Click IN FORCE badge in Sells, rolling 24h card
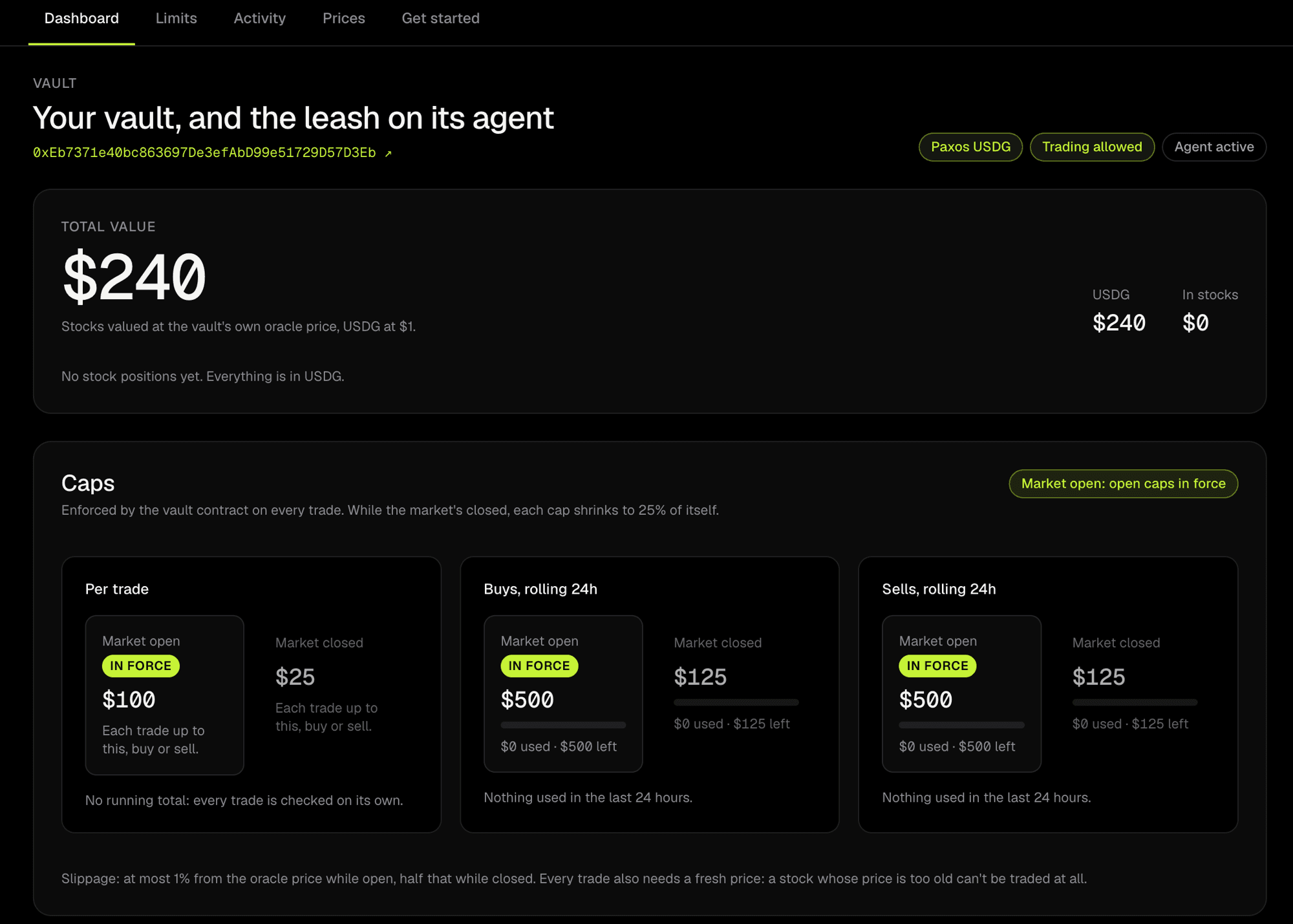The height and width of the screenshot is (924, 1293). point(937,666)
